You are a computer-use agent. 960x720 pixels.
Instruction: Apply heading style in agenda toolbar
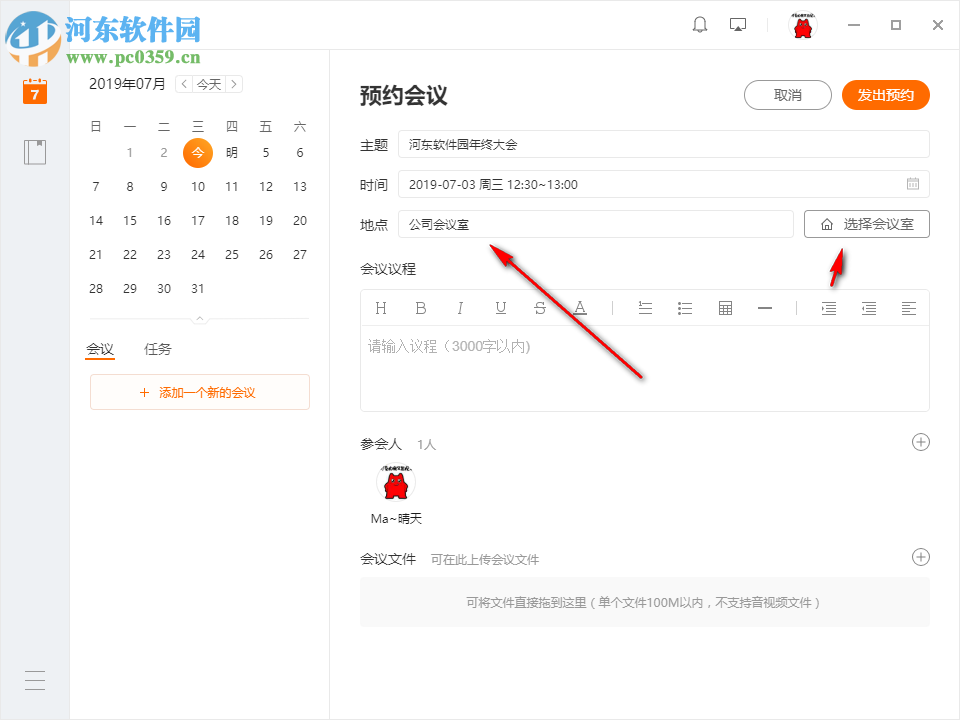click(381, 308)
